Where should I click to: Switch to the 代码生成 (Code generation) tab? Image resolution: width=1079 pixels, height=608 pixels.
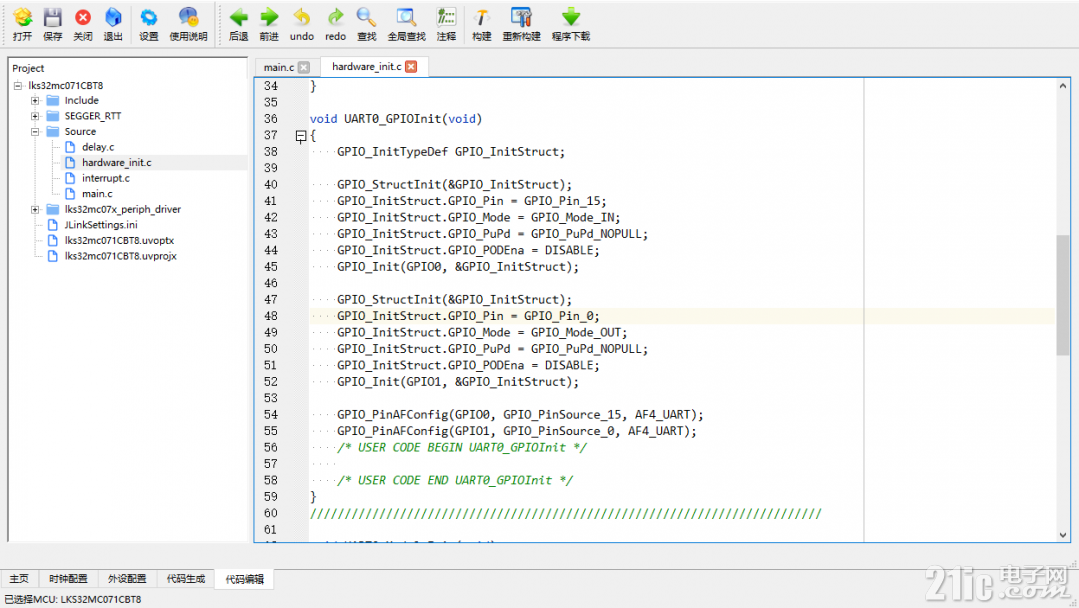click(x=186, y=579)
